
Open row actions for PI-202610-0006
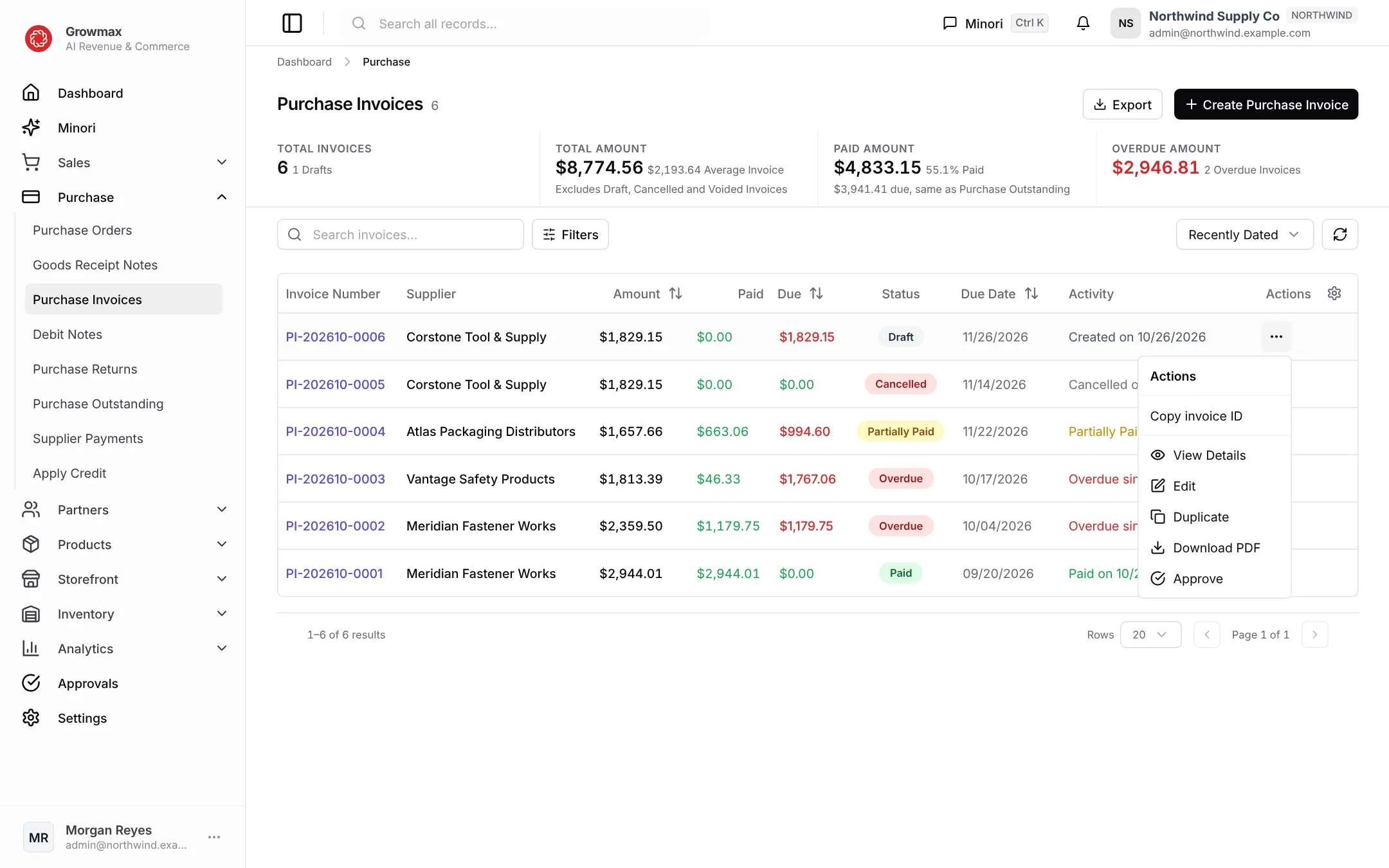tap(1276, 336)
